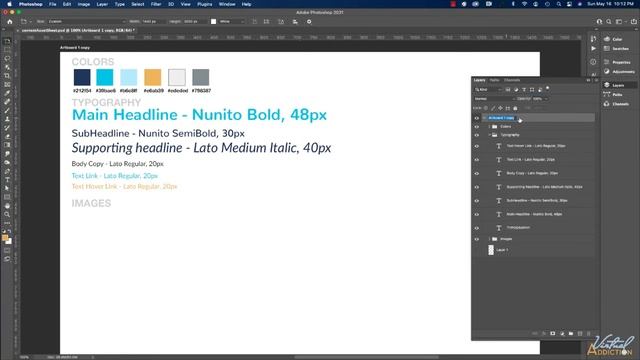Select the Eraser tool

[x=7, y=136]
